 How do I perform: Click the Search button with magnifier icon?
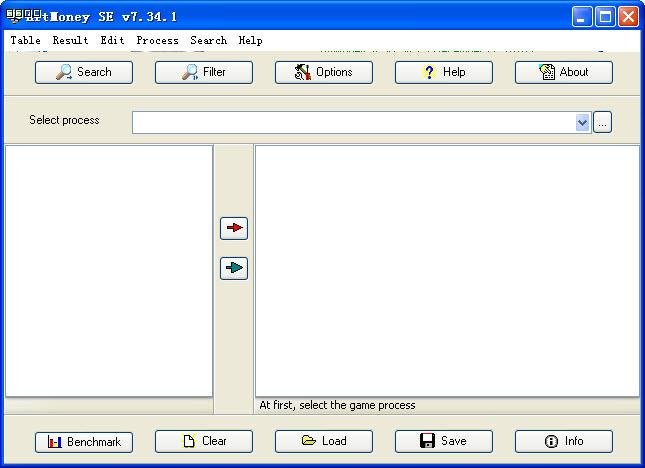[84, 72]
